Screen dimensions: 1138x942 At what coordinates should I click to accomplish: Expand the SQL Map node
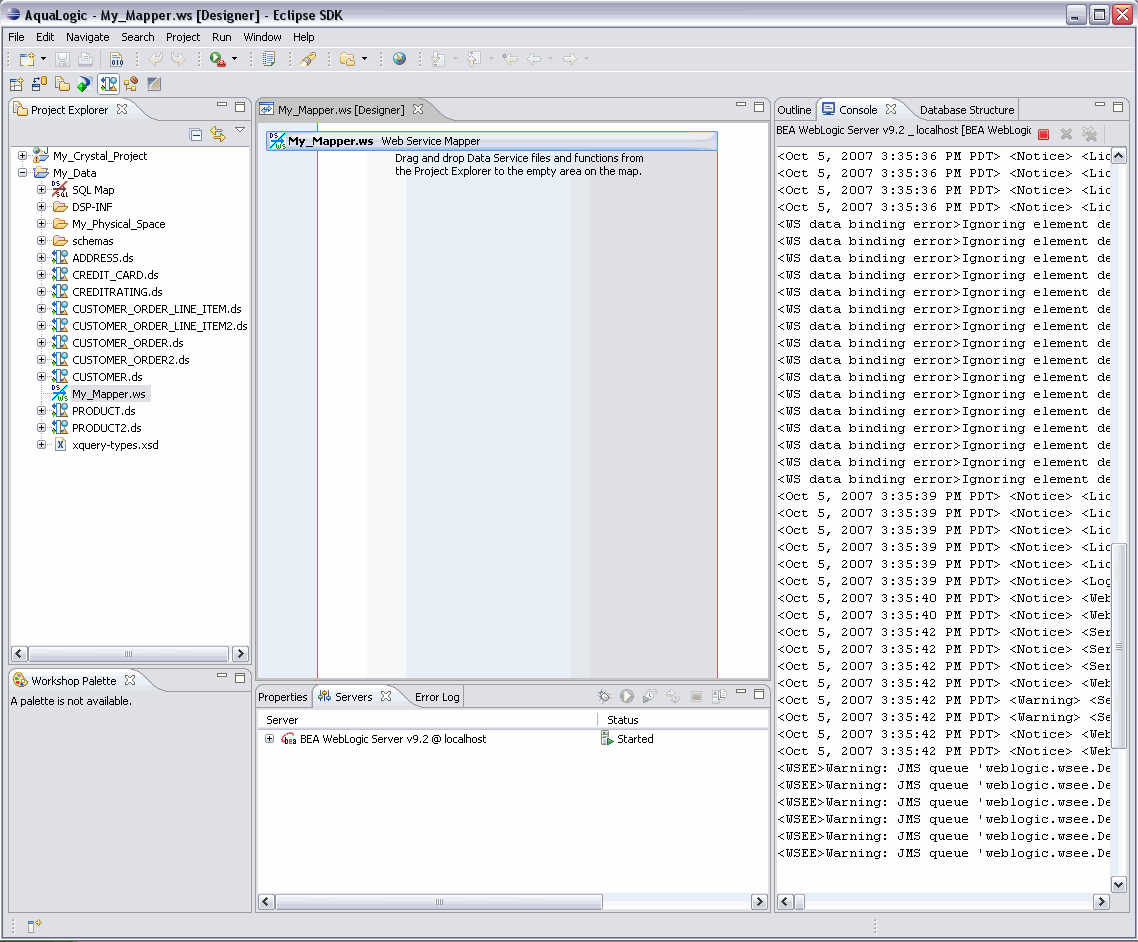point(41,190)
